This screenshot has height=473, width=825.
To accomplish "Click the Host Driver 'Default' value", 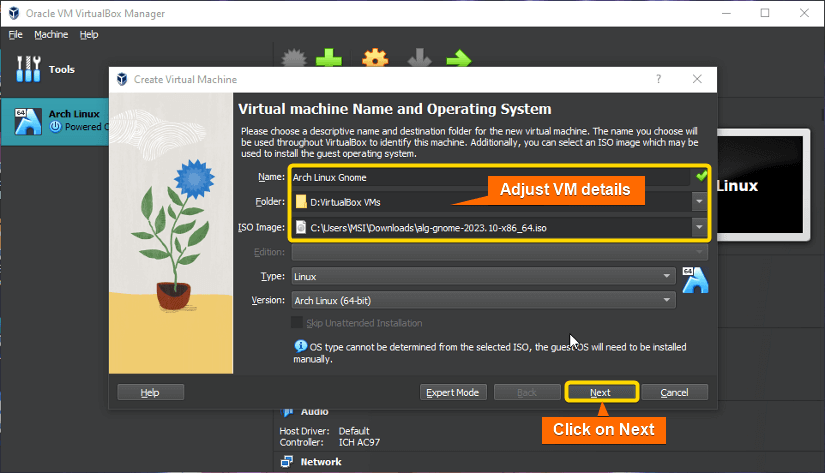I will coord(354,431).
